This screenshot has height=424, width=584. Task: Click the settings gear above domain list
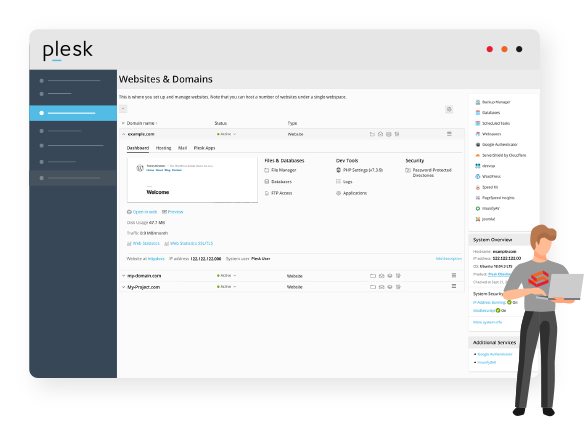pyautogui.click(x=449, y=109)
